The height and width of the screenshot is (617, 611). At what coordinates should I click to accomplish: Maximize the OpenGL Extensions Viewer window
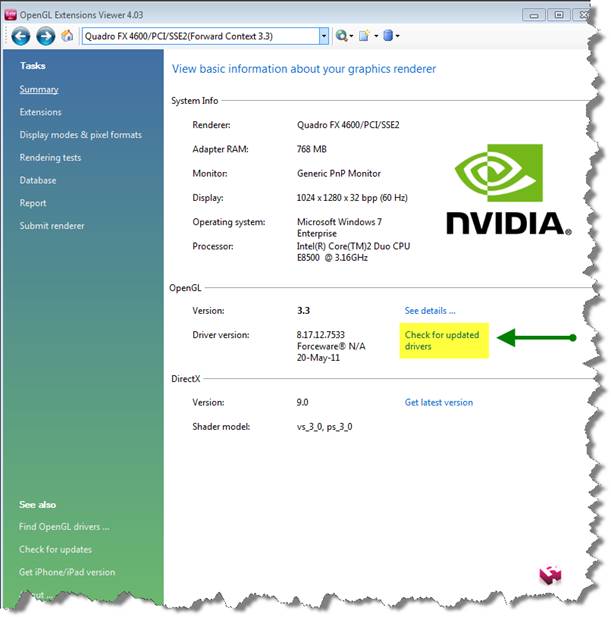[559, 15]
